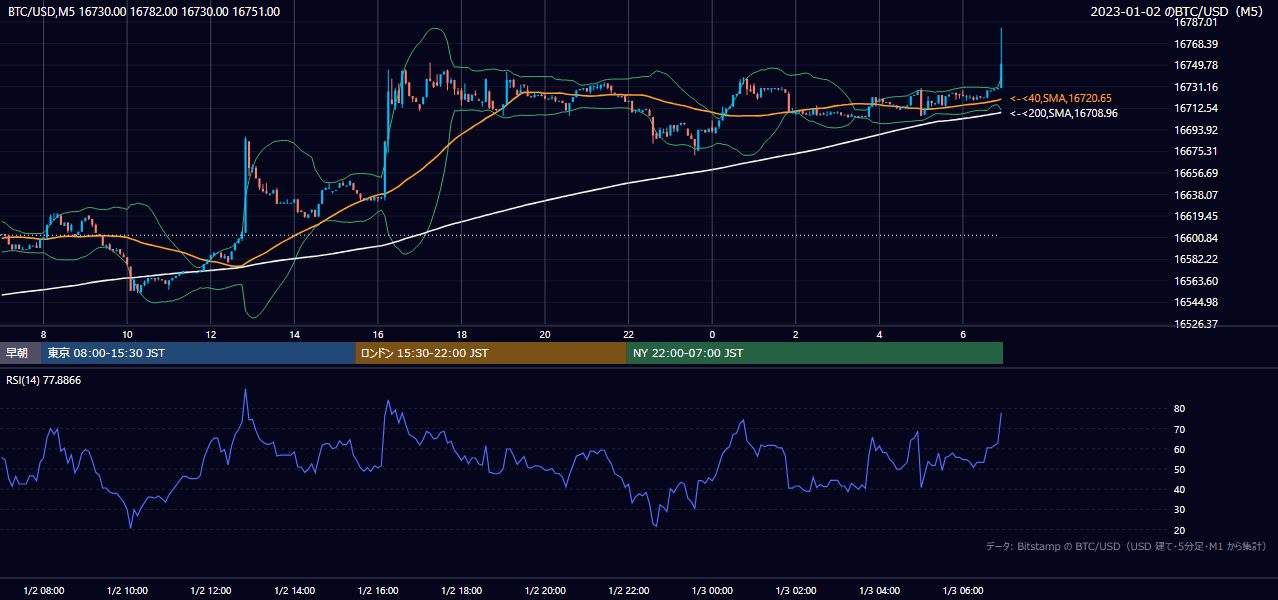Click the 東京 08:00-15:30 JST session bar

pos(198,353)
